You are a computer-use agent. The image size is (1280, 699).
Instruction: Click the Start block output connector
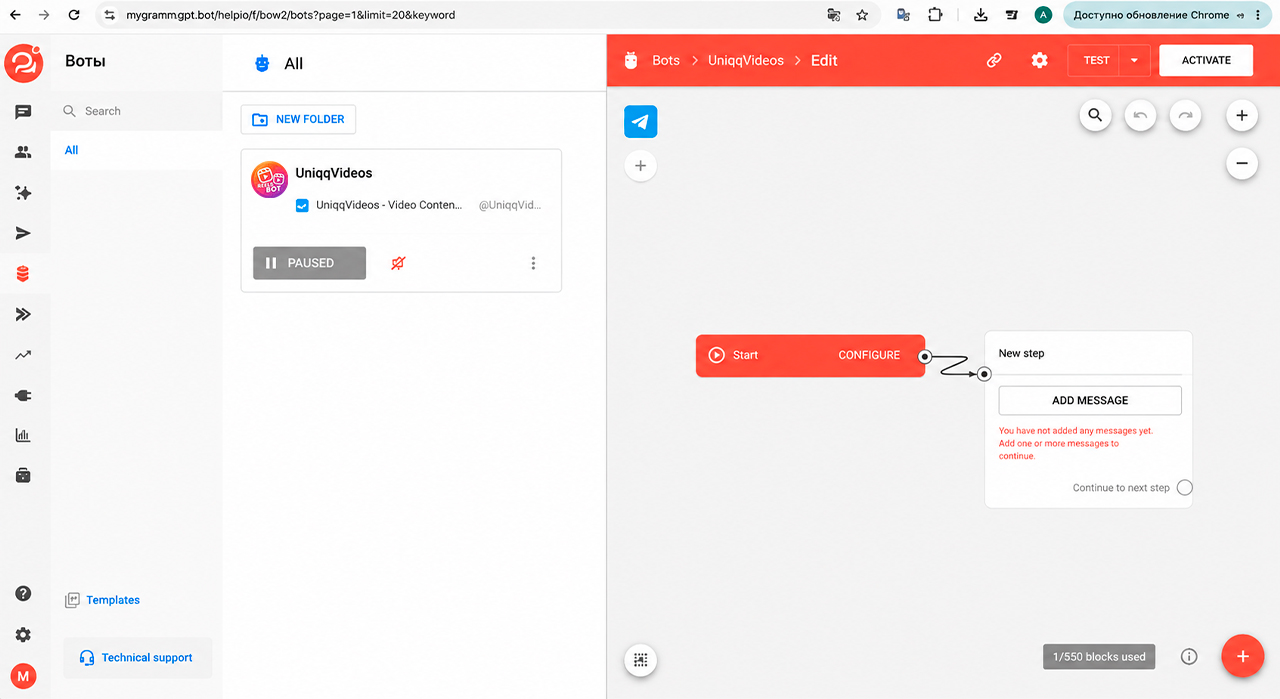click(x=925, y=356)
